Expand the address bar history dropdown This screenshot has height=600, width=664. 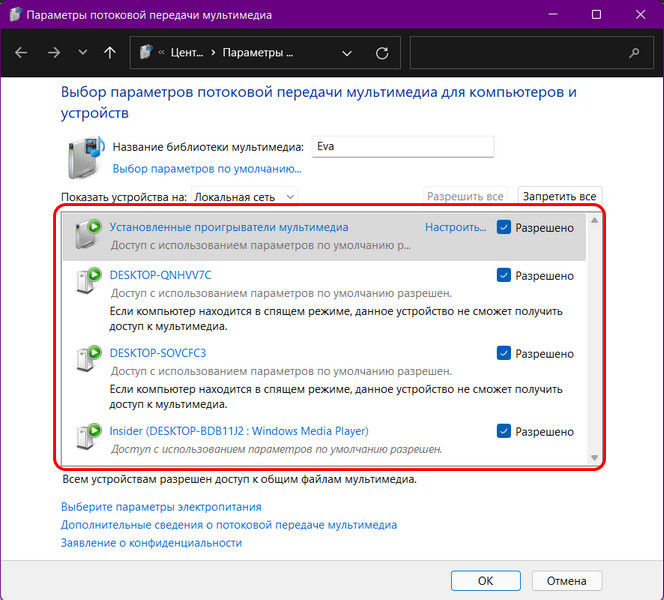pyautogui.click(x=347, y=53)
